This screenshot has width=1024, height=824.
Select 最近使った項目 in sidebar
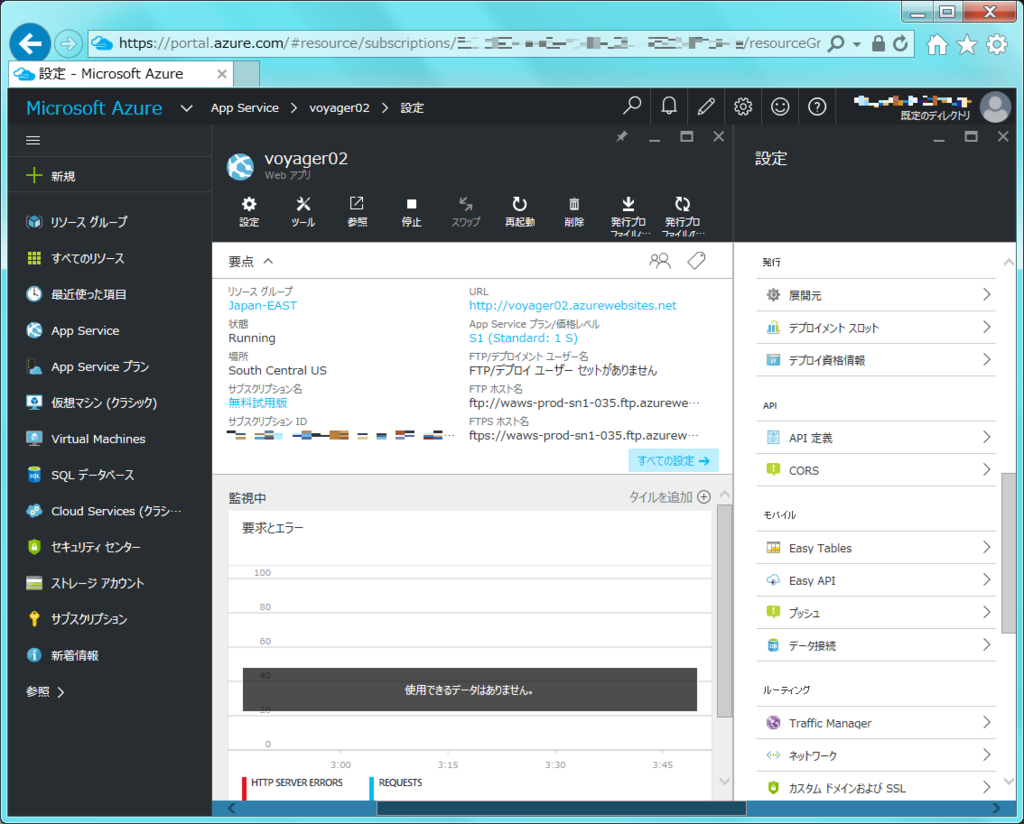110,294
